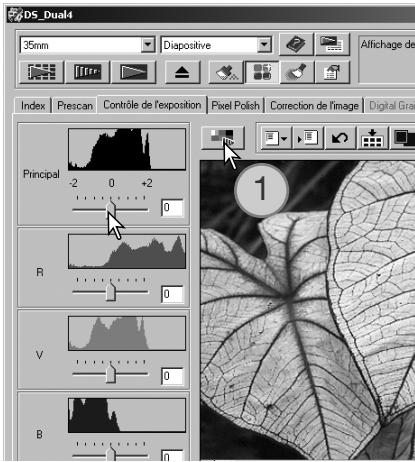415x462 pixels.
Task: Click the Principal histogram display
Action: tap(127, 150)
